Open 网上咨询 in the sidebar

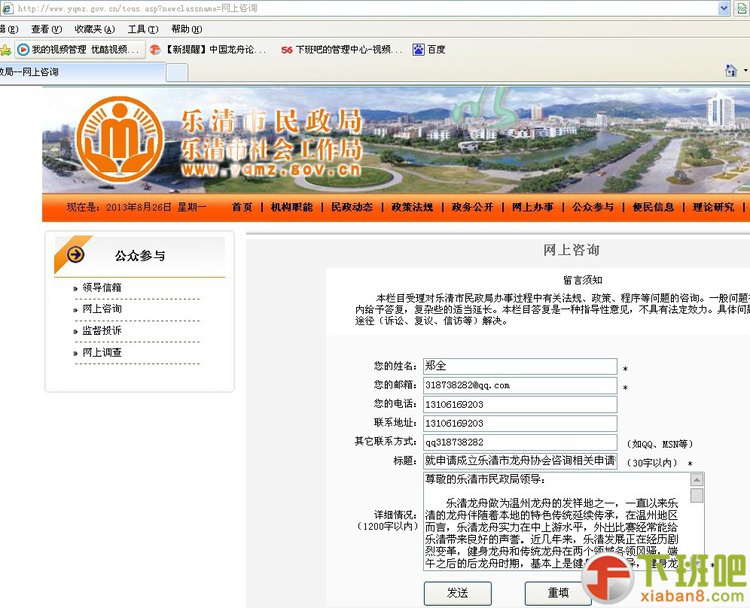102,309
